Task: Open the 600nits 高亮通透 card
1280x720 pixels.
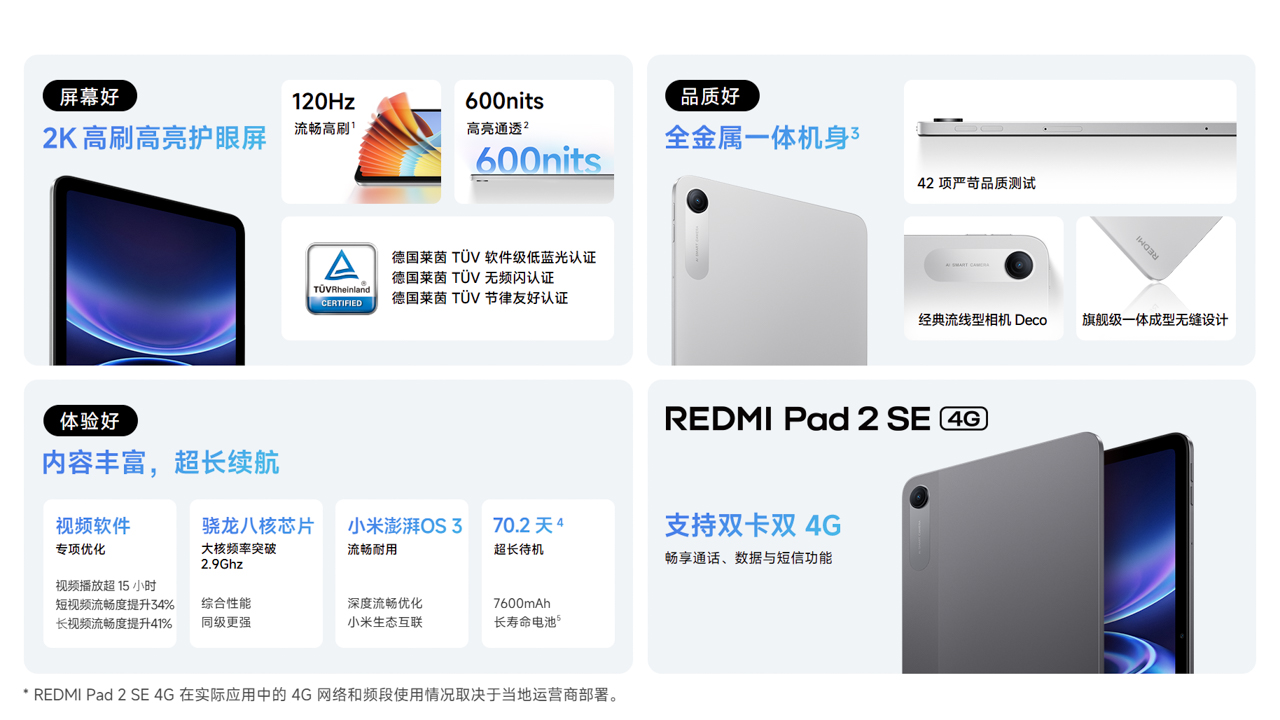Action: coord(534,142)
